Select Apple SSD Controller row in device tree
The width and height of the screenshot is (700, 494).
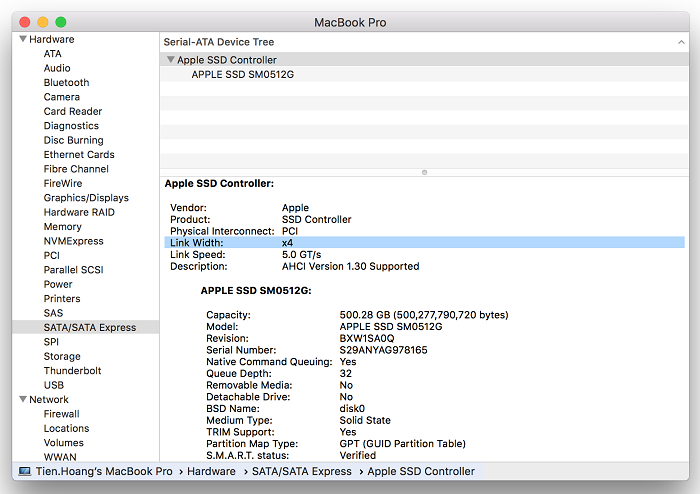pos(424,60)
